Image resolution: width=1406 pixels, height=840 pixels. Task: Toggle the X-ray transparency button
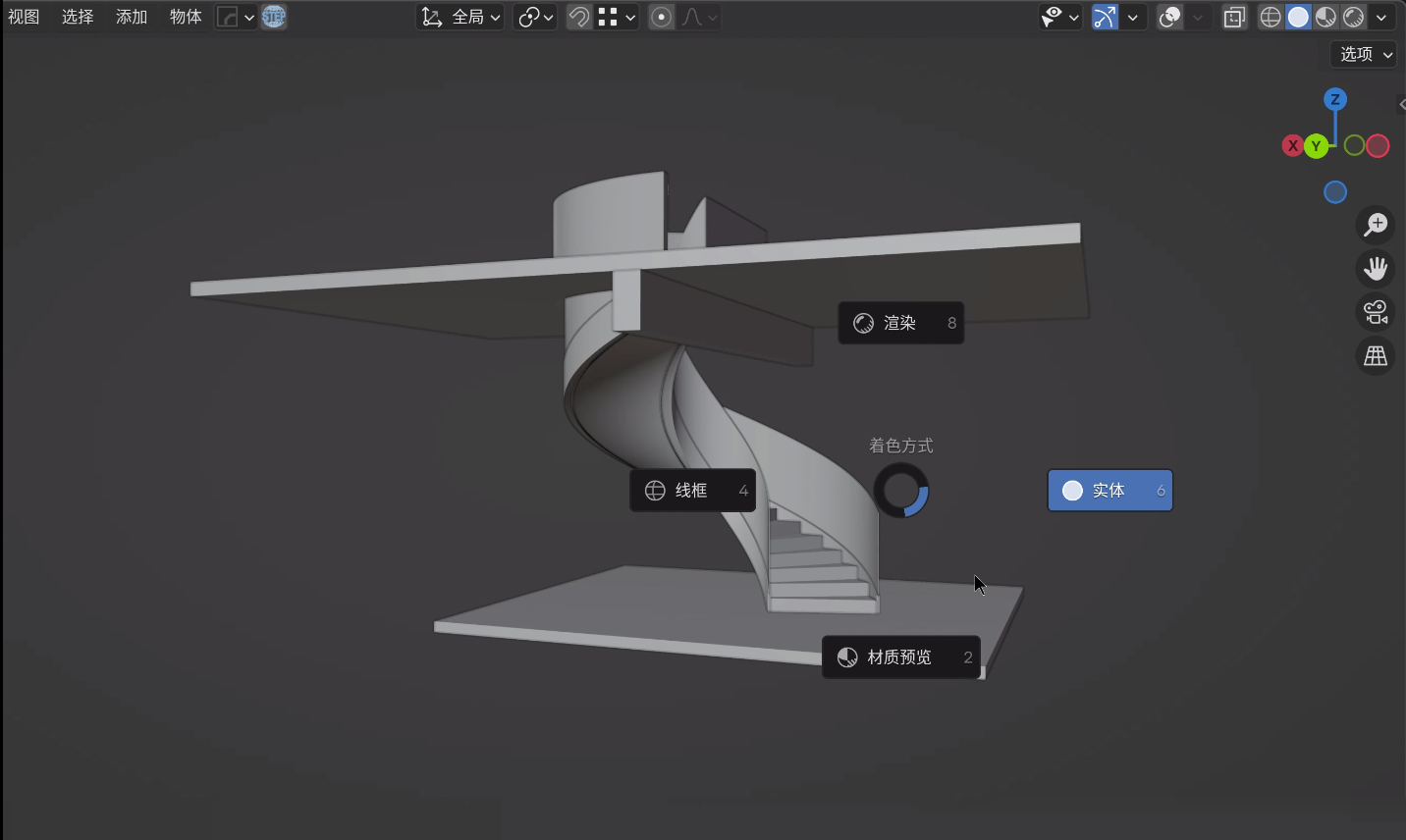1234,17
